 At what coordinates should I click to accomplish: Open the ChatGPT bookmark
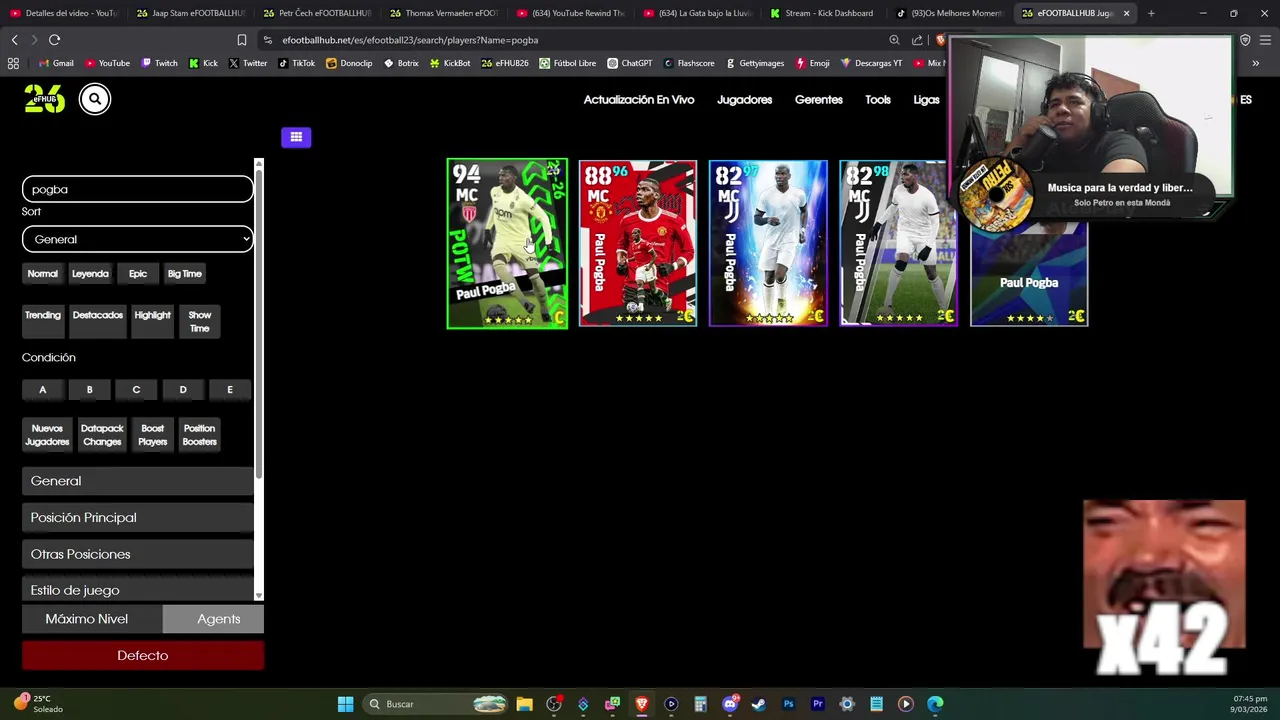[629, 63]
